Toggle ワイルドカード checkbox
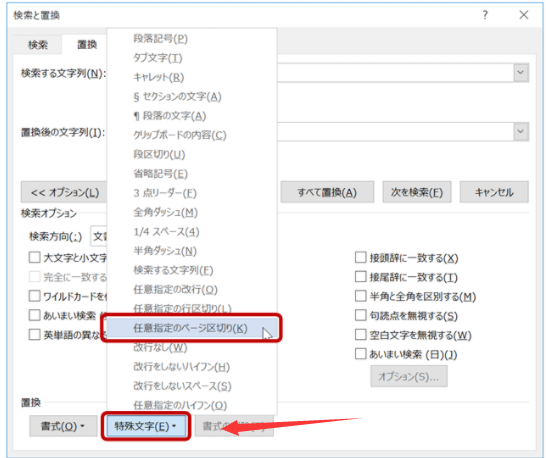546x458 pixels. 34,296
